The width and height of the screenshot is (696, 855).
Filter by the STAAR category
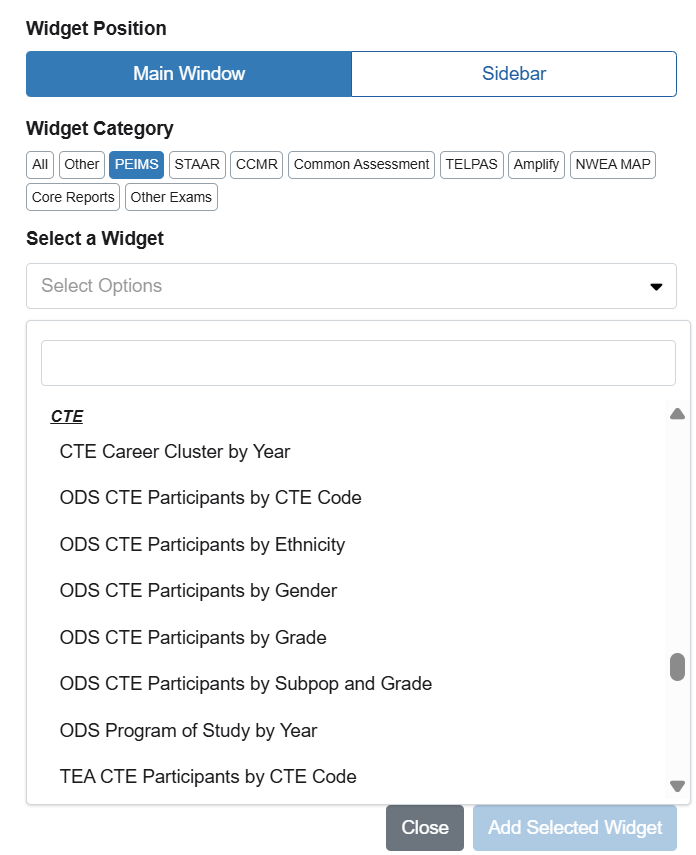pyautogui.click(x=196, y=164)
